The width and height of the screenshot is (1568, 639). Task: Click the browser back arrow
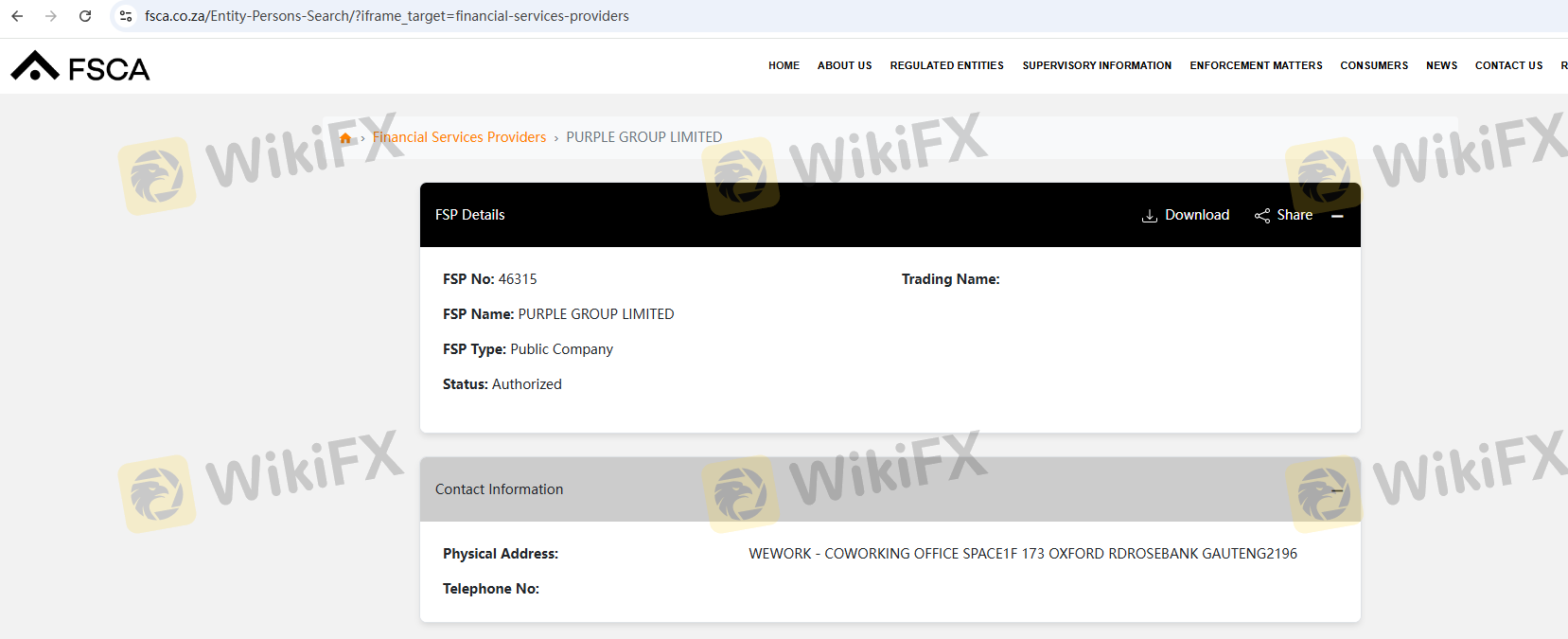point(17,16)
